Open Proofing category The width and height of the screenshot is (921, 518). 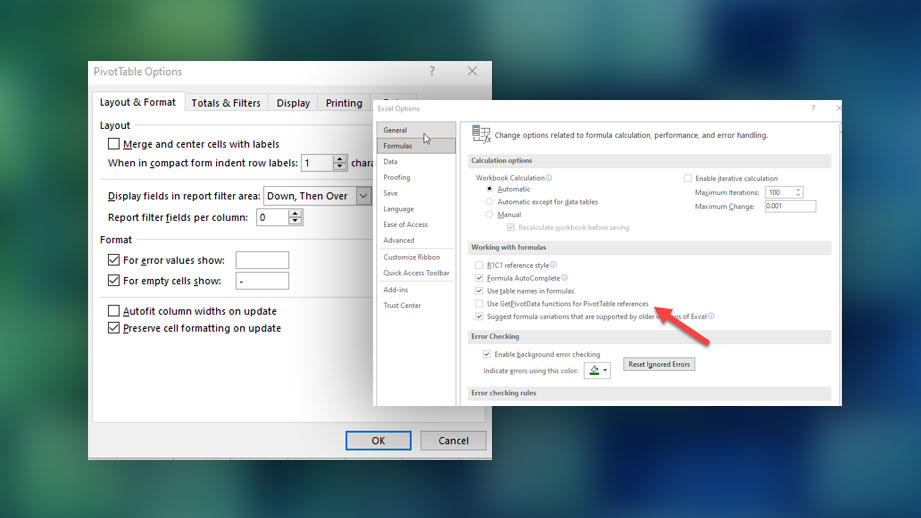pos(416,177)
